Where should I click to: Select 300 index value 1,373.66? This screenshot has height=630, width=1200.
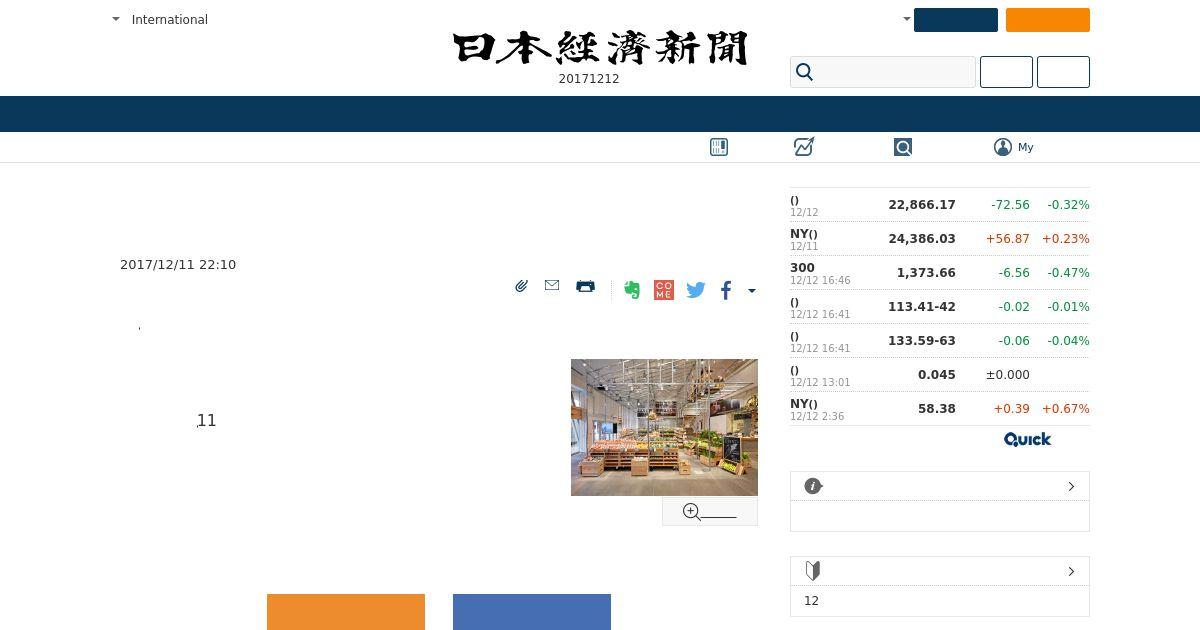click(x=926, y=273)
